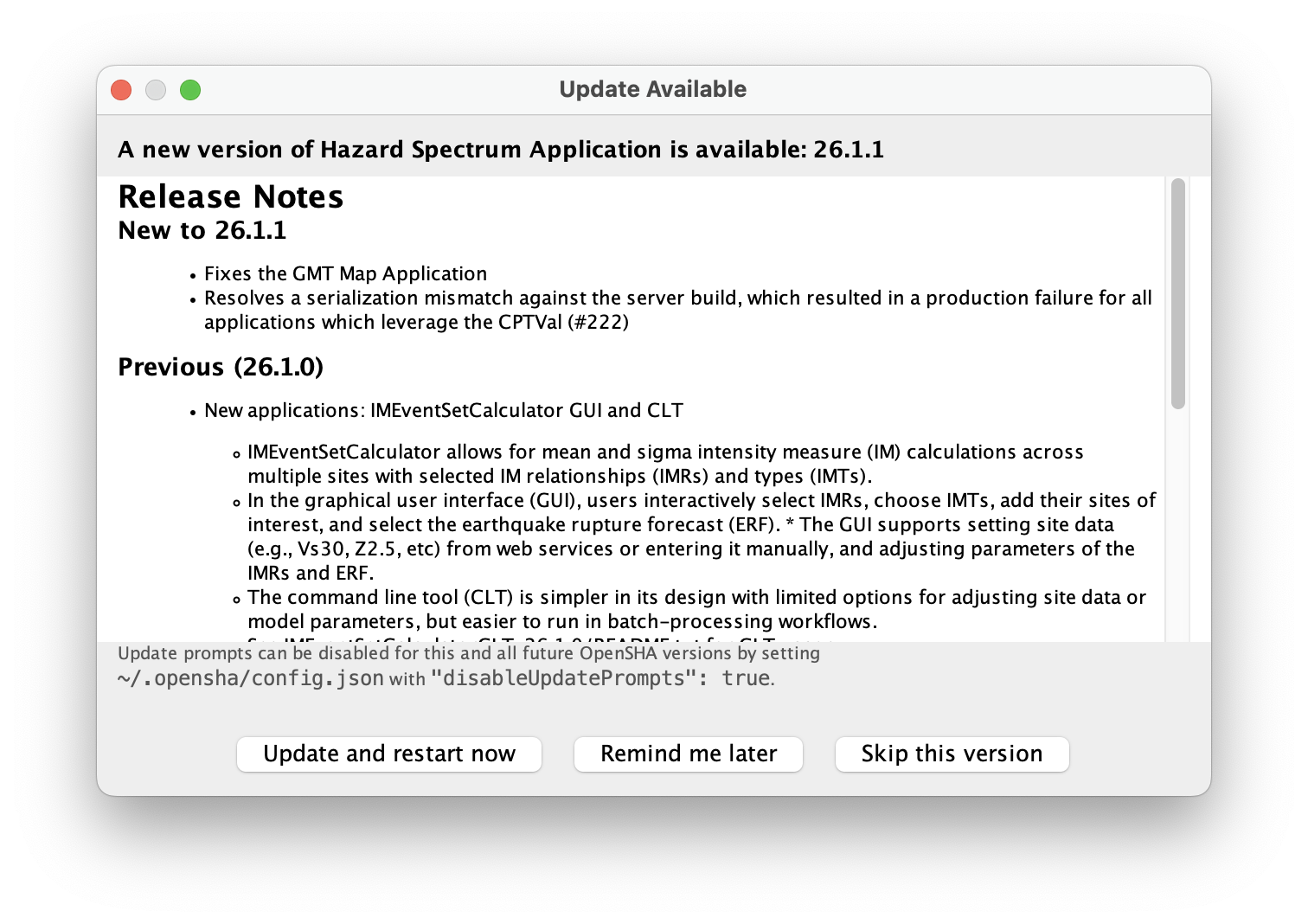Click the '~/.opensha/config.json' path text
The image size is (1308, 924).
point(251,678)
